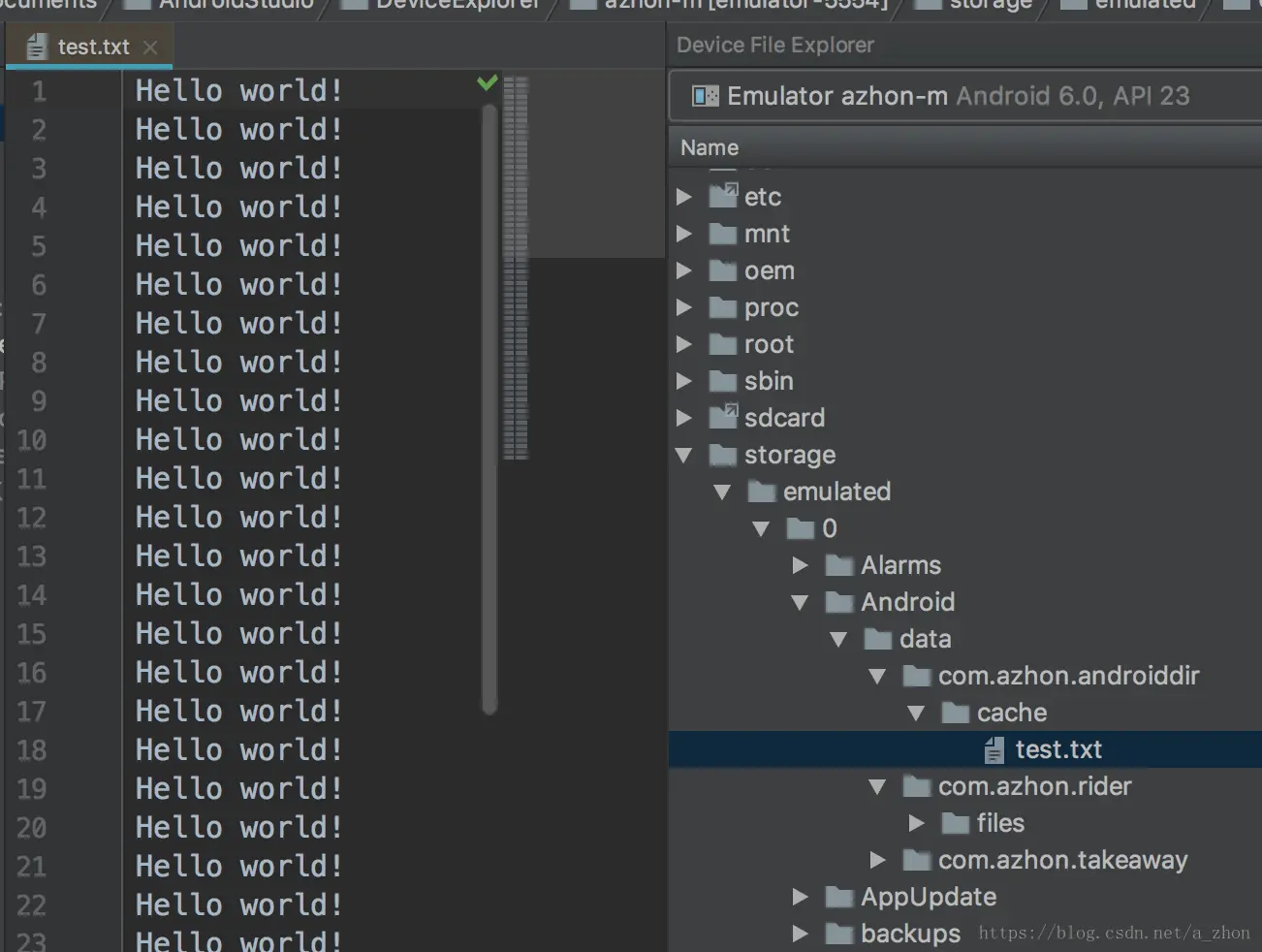Close the test.txt editor tab
The height and width of the screenshot is (952, 1262).
coord(149,47)
